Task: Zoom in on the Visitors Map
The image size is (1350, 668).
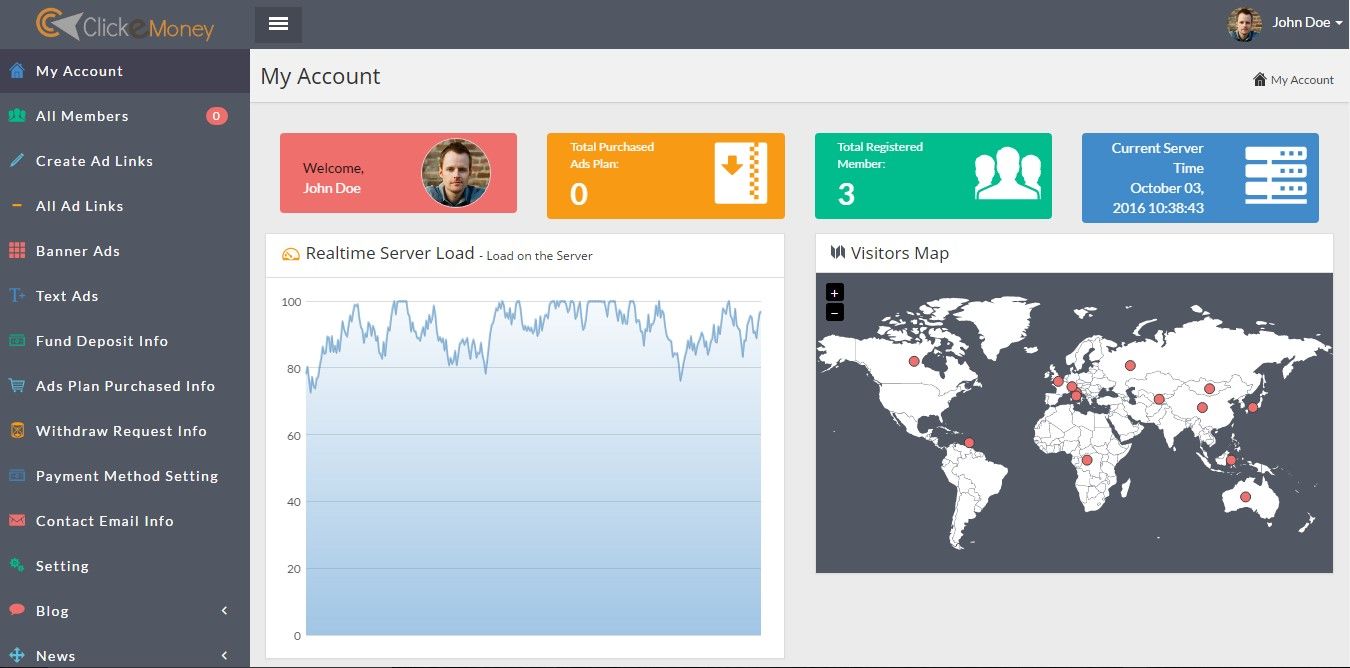Action: pyautogui.click(x=835, y=292)
